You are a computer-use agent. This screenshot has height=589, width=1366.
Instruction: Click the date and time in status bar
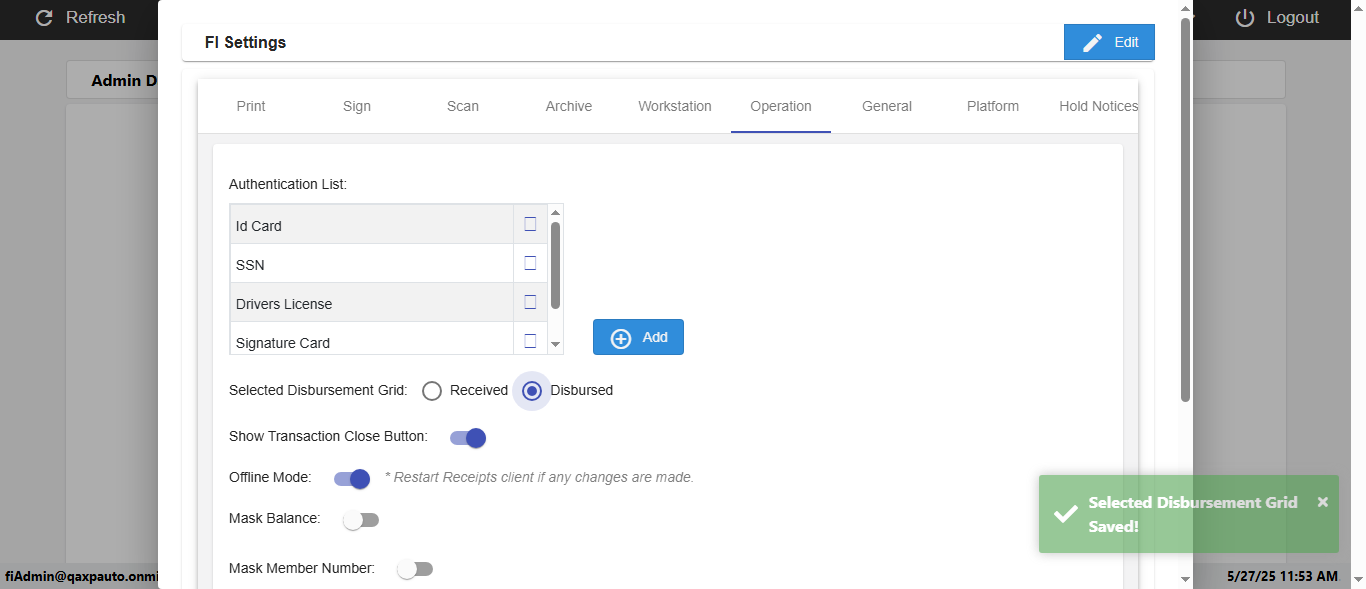[x=1282, y=577]
